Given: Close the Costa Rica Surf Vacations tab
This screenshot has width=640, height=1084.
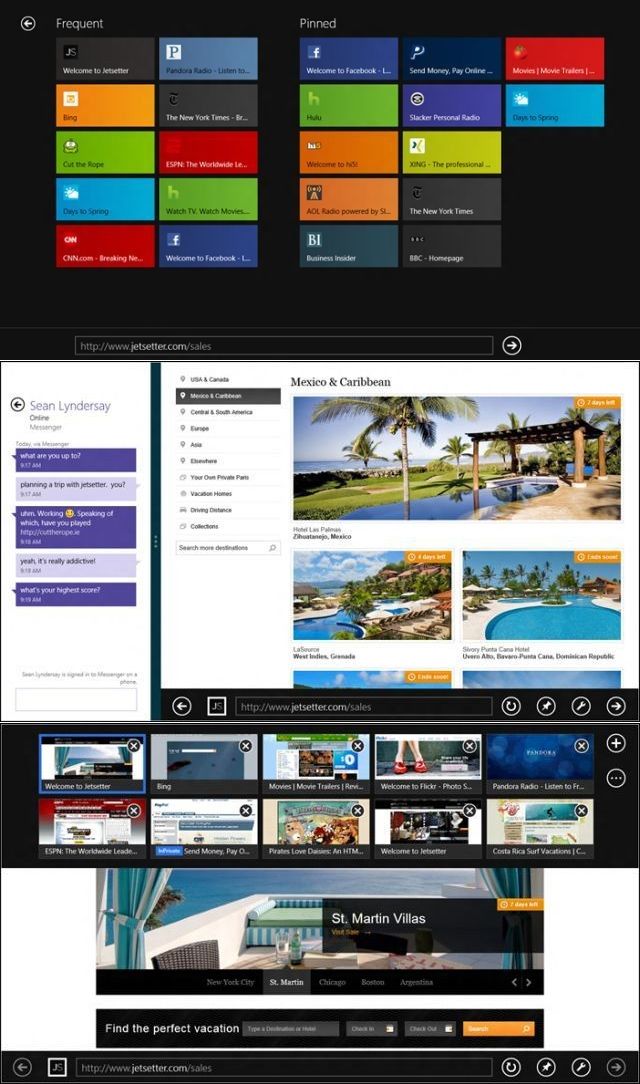Looking at the screenshot, I should click(581, 810).
